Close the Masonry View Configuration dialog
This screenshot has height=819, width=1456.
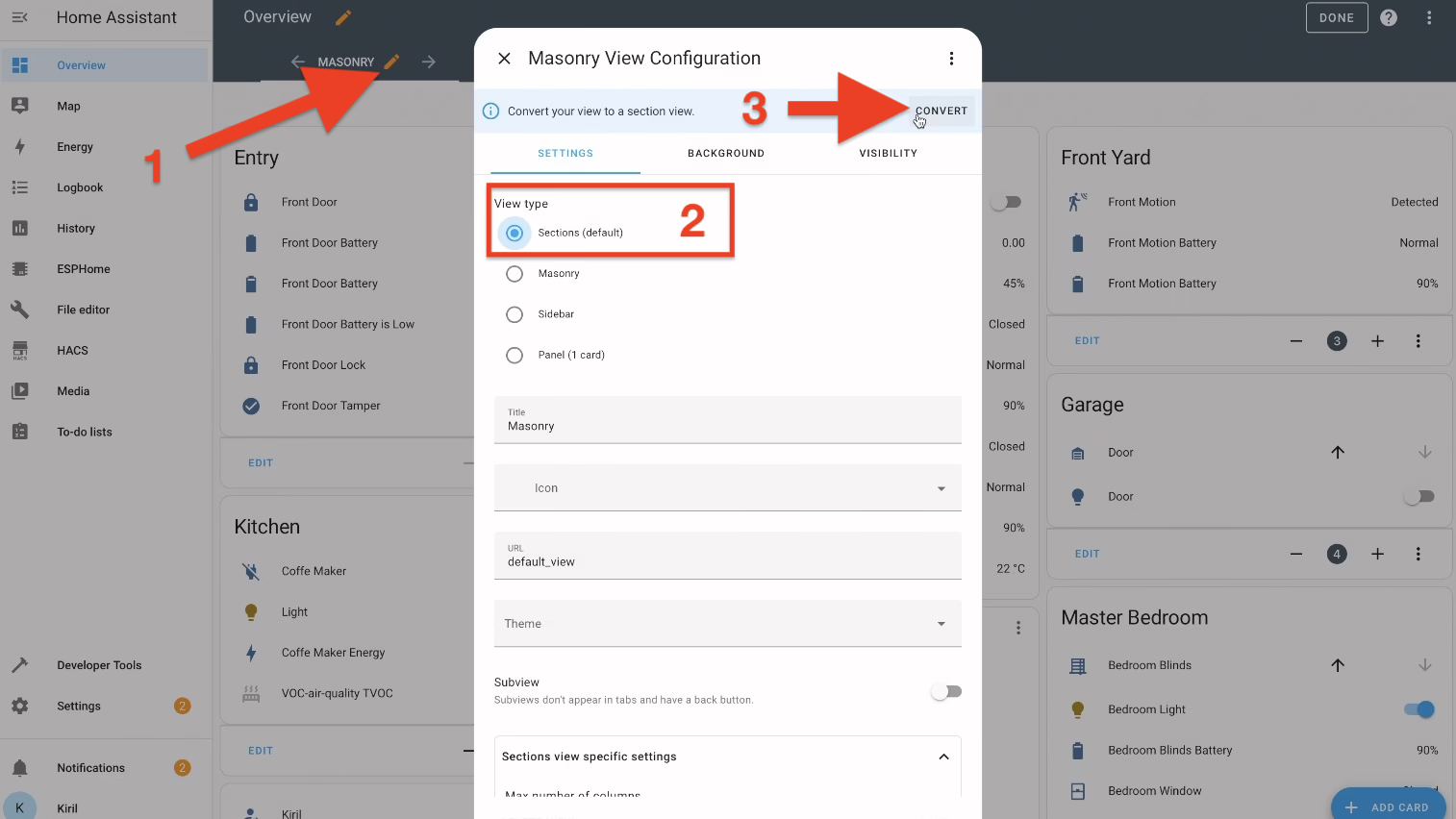(x=504, y=59)
